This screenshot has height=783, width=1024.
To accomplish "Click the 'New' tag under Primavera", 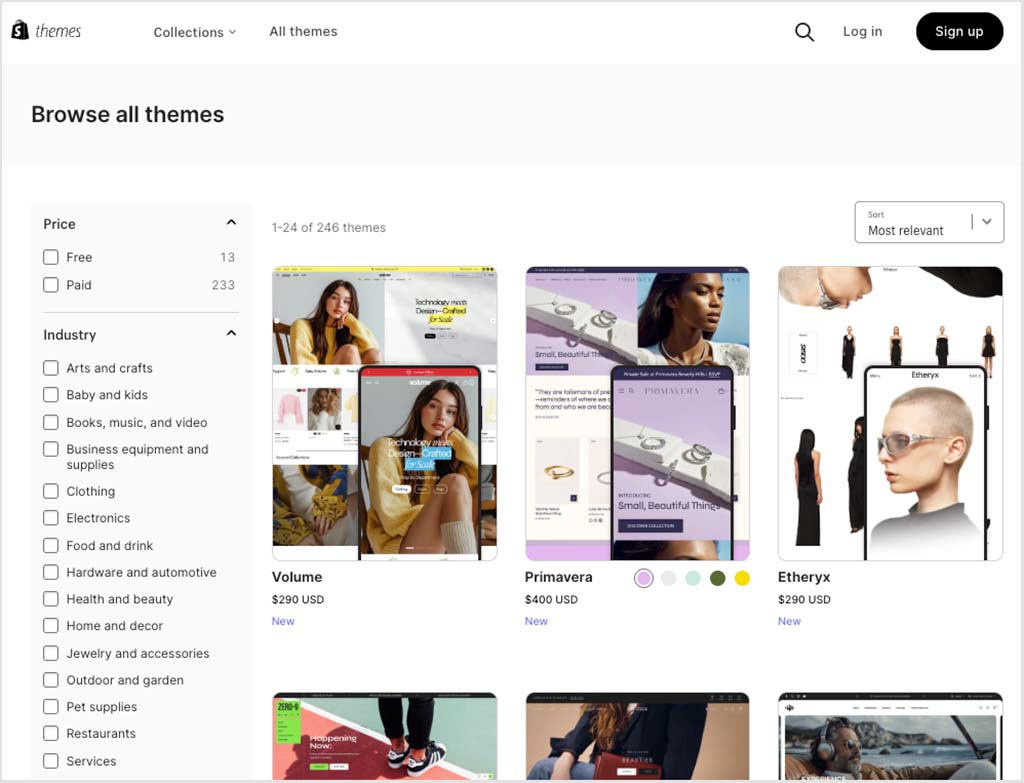I will click(536, 621).
